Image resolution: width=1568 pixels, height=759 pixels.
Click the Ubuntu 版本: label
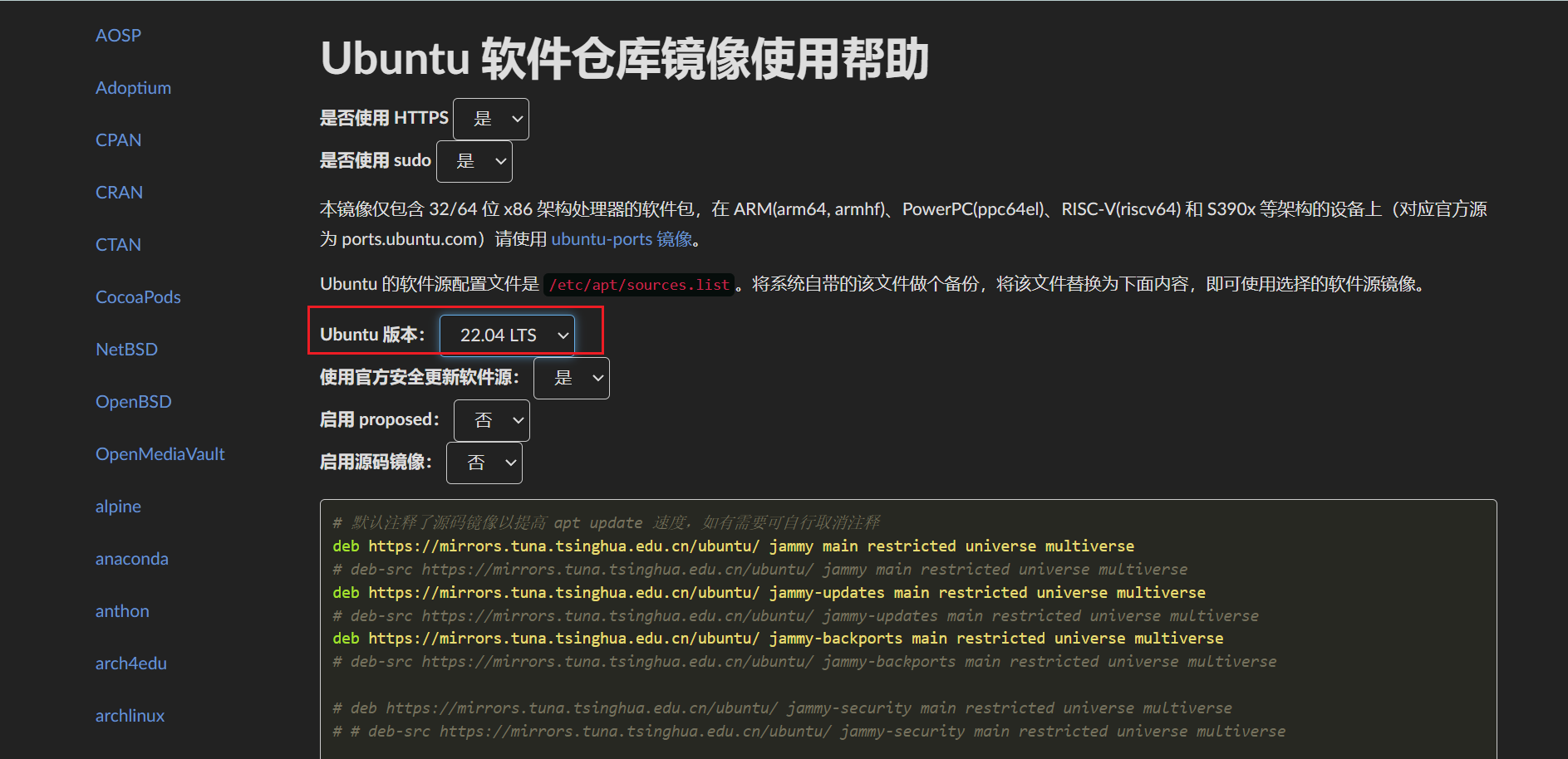tap(372, 335)
